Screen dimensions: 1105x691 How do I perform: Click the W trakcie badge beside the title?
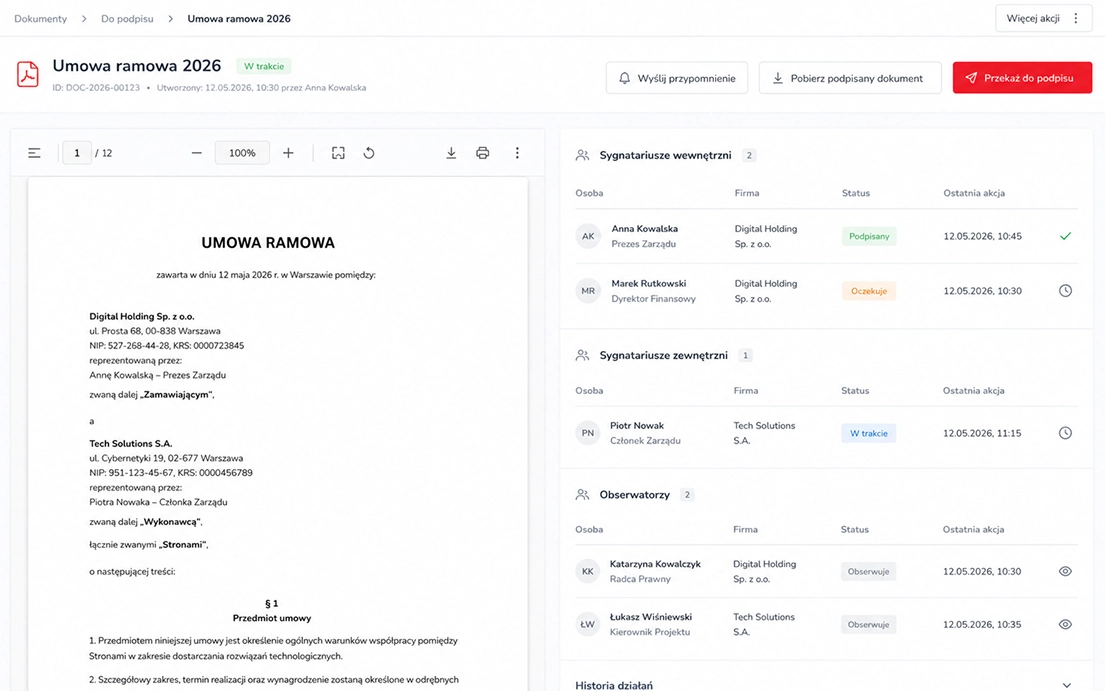[x=264, y=66]
